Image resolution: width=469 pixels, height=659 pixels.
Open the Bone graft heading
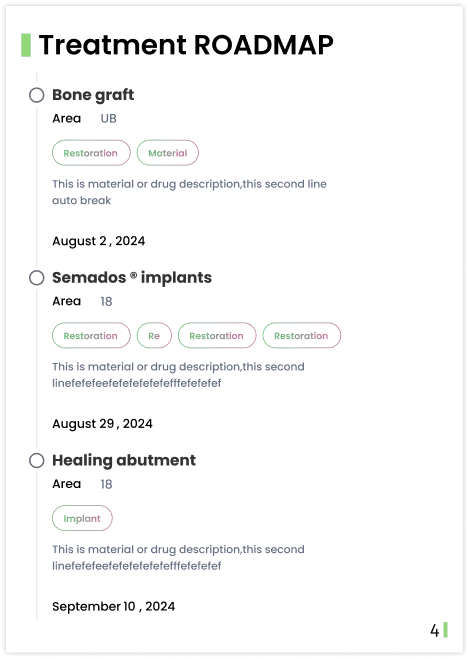pyautogui.click(x=93, y=95)
